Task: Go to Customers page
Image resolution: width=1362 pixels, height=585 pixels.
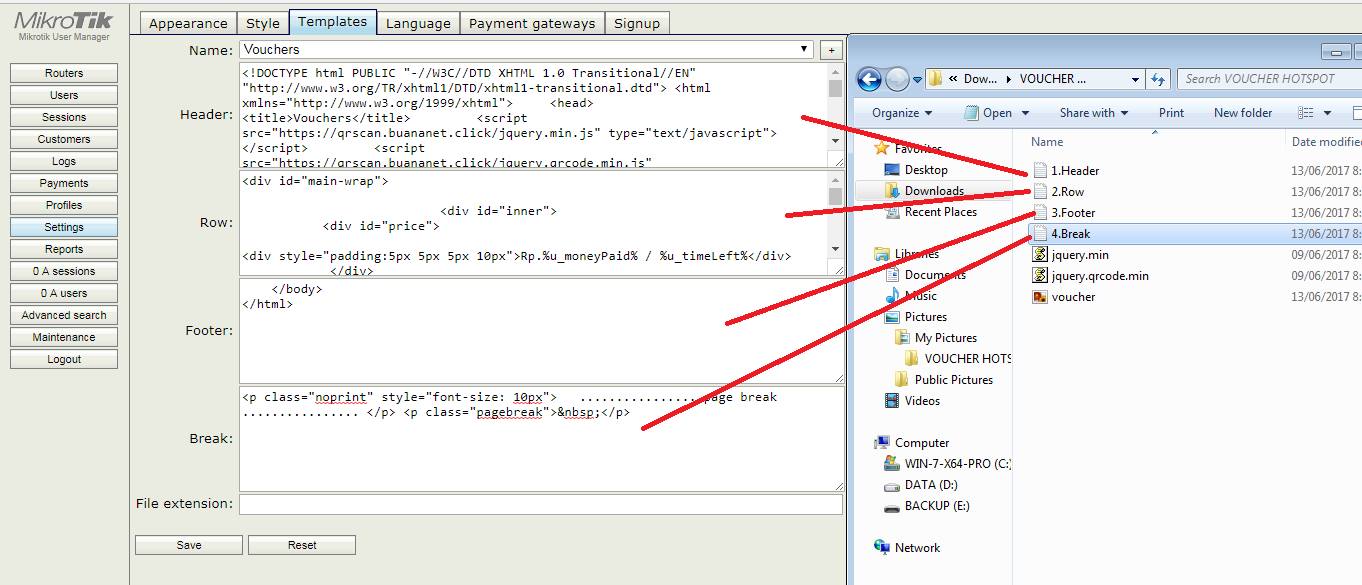Action: click(64, 139)
